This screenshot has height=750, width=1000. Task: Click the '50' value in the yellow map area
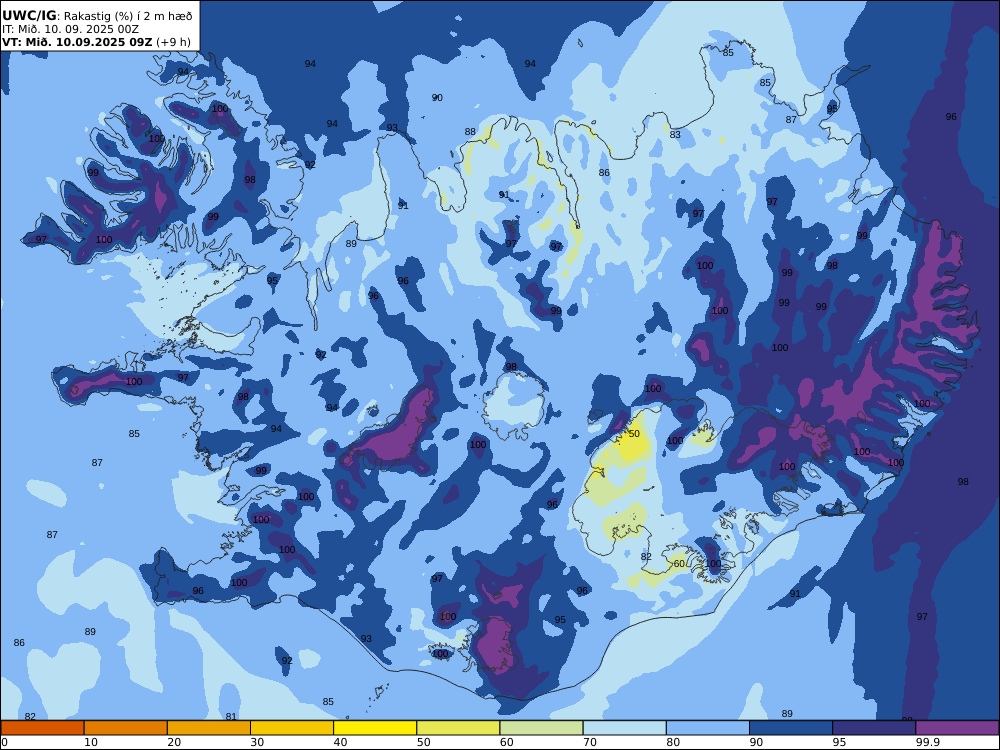coord(634,434)
